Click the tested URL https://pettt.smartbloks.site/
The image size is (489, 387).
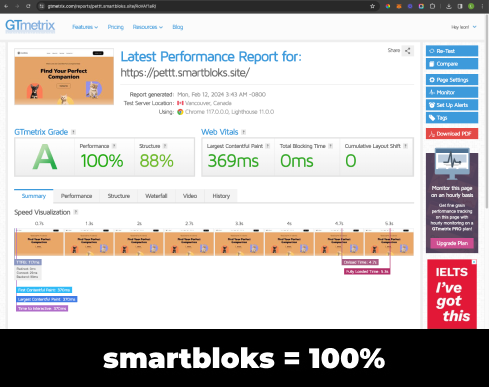[x=185, y=73]
